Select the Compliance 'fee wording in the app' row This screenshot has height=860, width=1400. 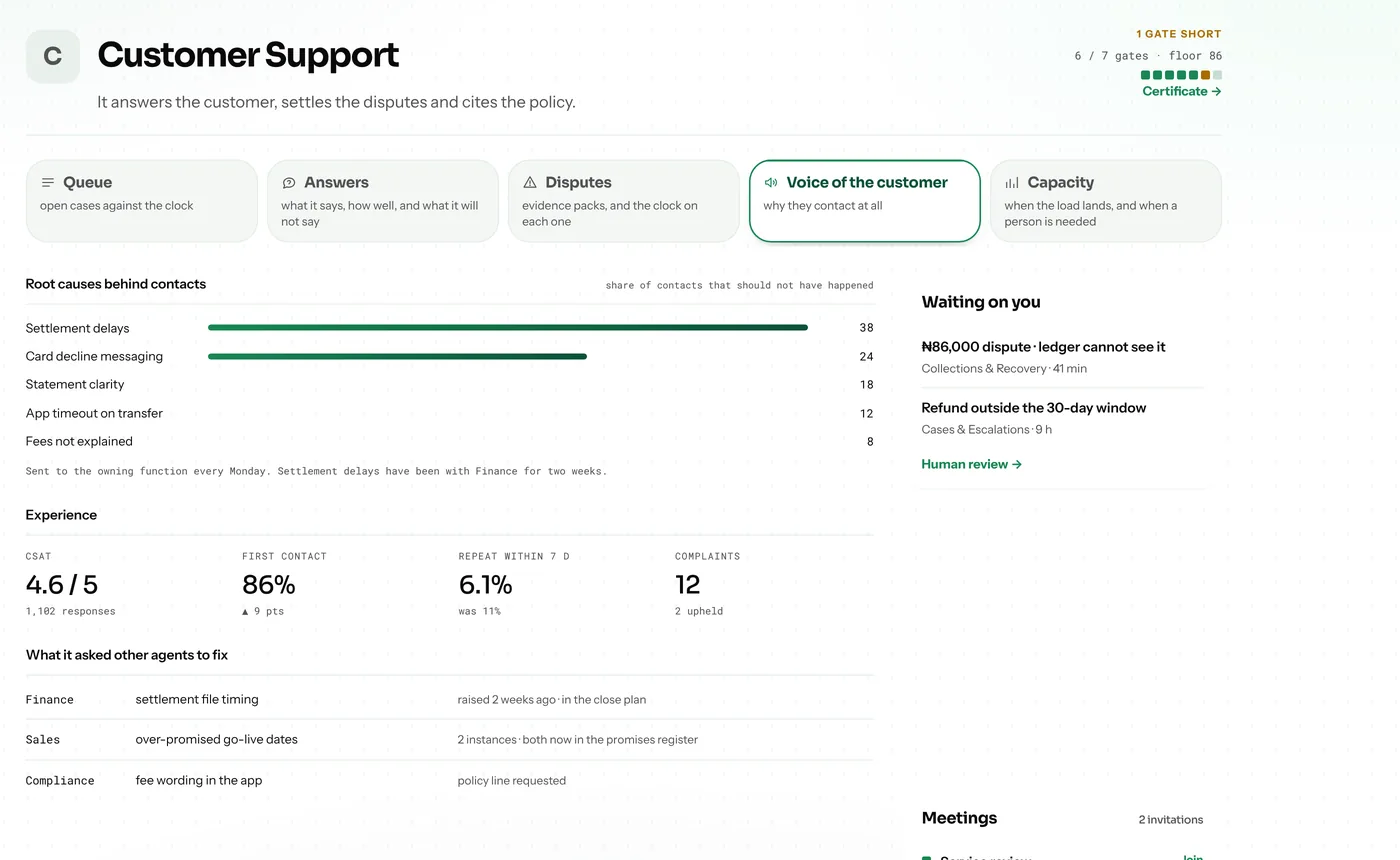tap(449, 781)
